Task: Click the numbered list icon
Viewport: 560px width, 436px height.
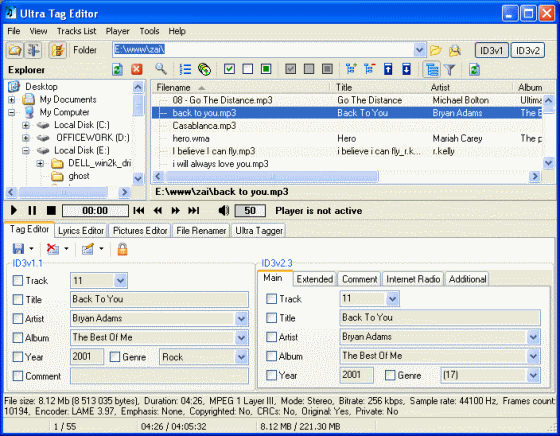Action: tap(185, 69)
